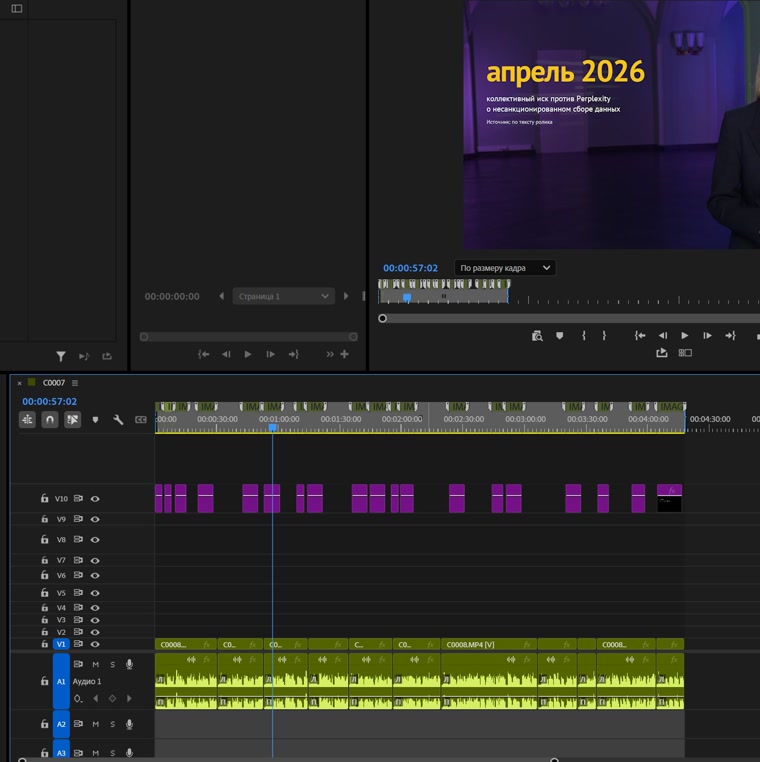Click timeline timecode 00:00:57:02
760x762 pixels.
(50, 401)
